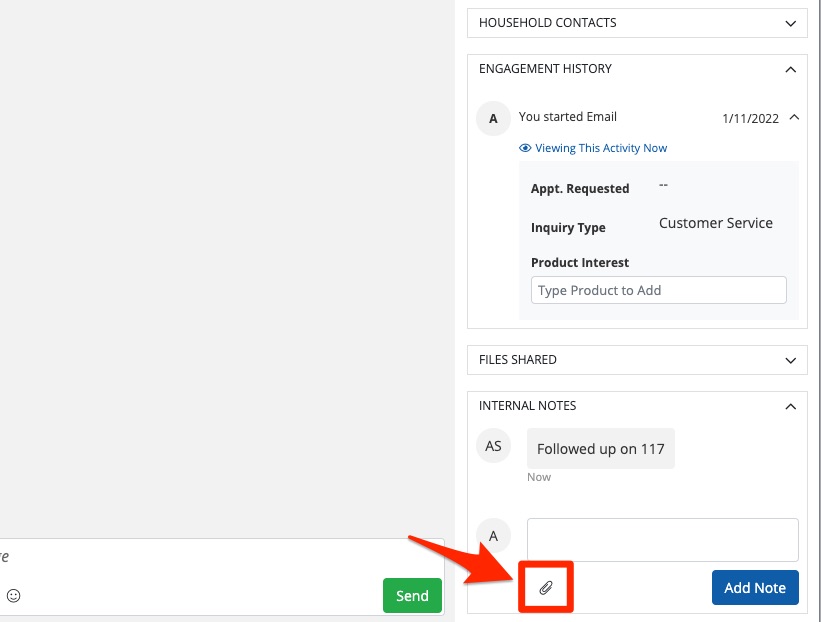Open the emoji picker smiley icon
Viewport: 821px width, 622px height.
pos(14,596)
